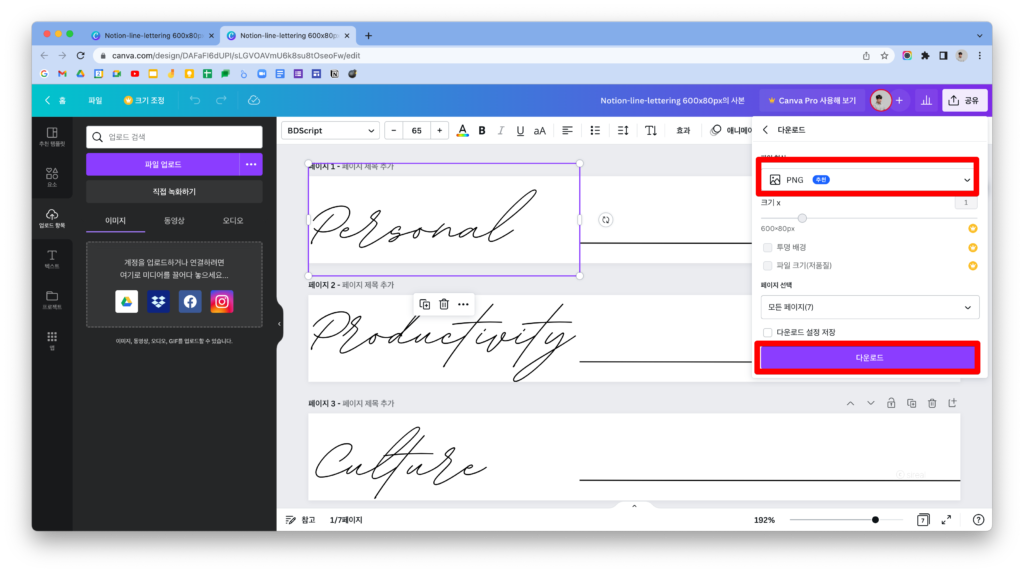The width and height of the screenshot is (1024, 573).
Task: Open the PNG file type dropdown
Action: pyautogui.click(x=867, y=180)
